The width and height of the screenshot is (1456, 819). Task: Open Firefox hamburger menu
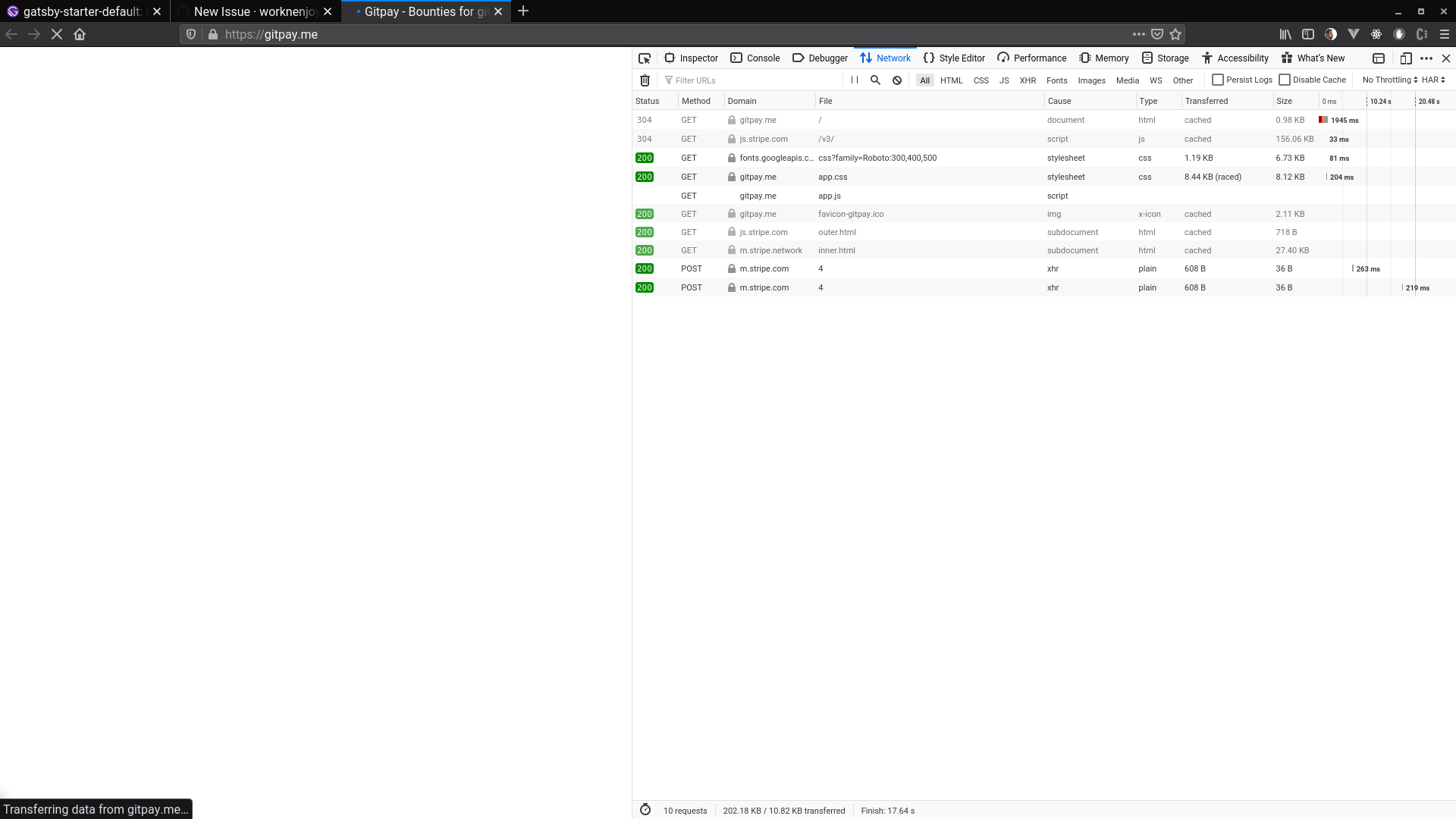pyautogui.click(x=1445, y=34)
